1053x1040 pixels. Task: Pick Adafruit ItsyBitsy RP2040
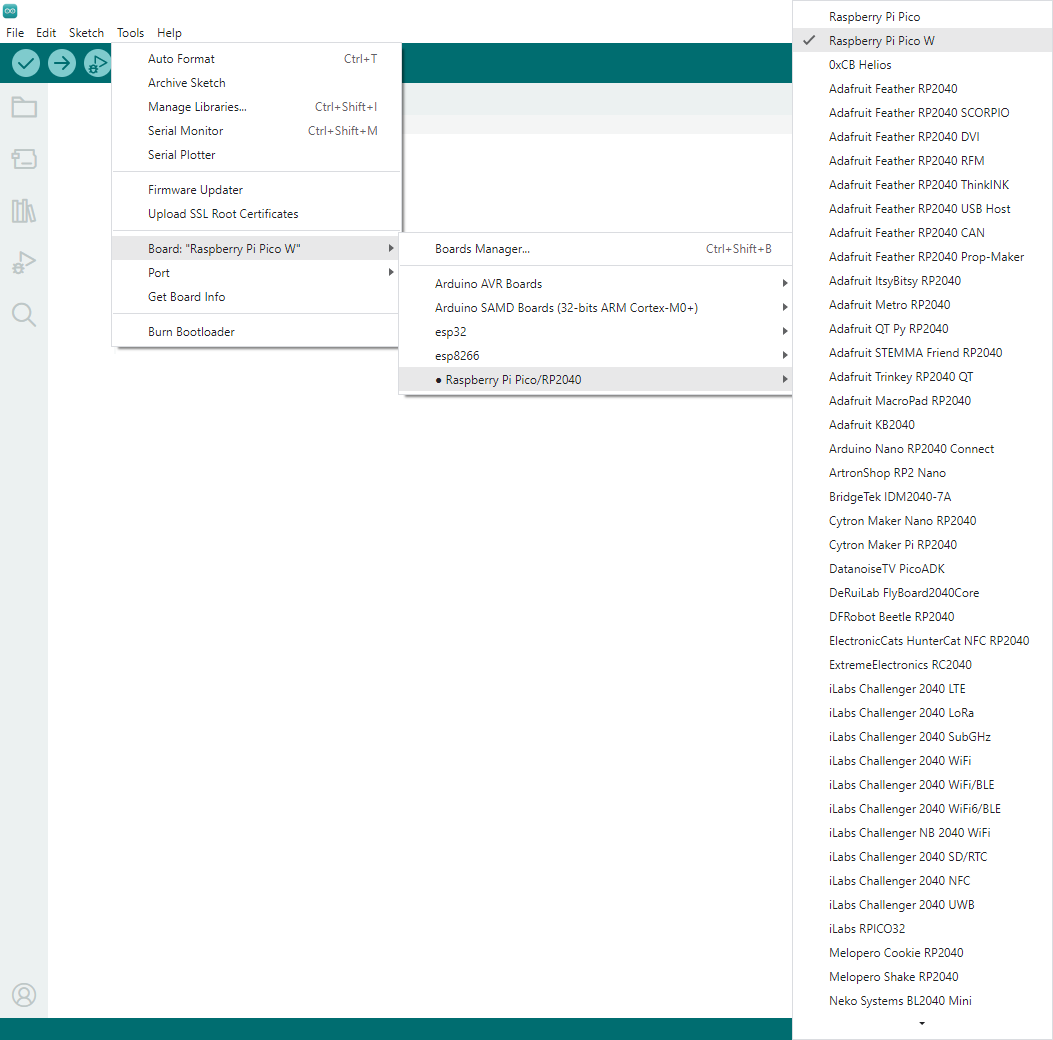(x=923, y=281)
